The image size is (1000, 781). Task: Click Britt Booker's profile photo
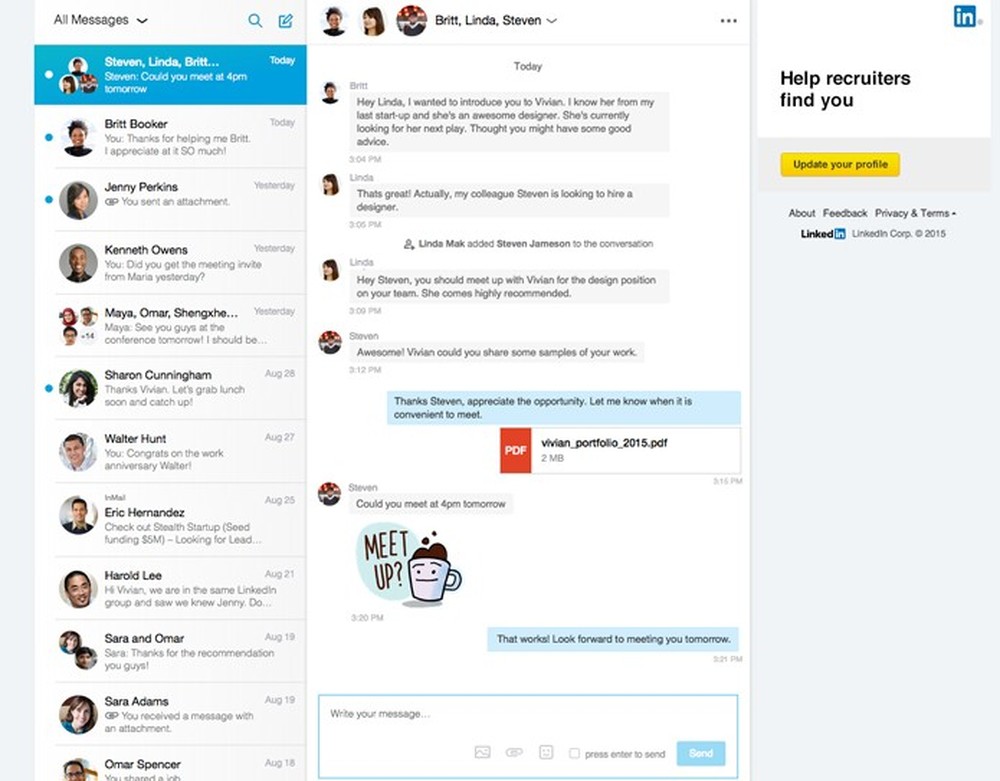(x=77, y=136)
